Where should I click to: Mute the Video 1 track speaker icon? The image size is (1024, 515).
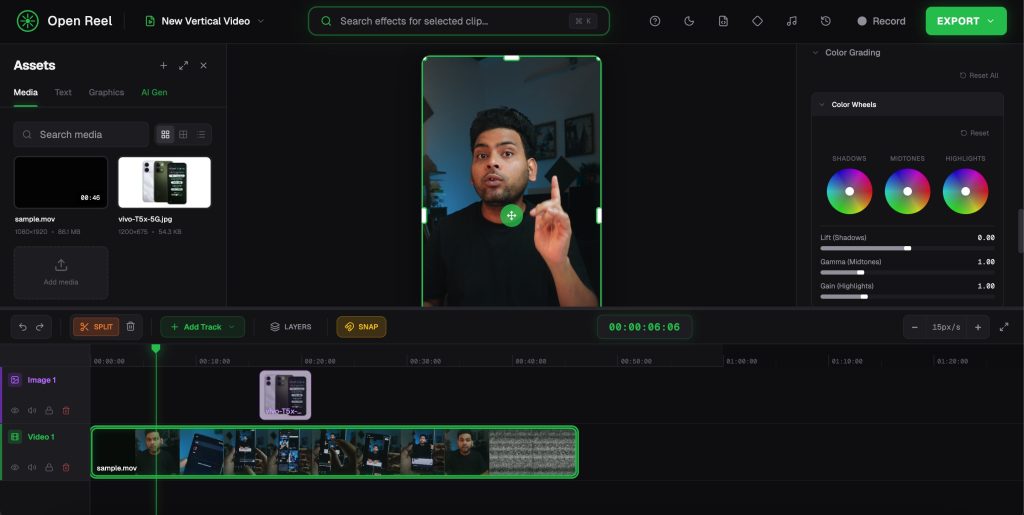[x=32, y=467]
